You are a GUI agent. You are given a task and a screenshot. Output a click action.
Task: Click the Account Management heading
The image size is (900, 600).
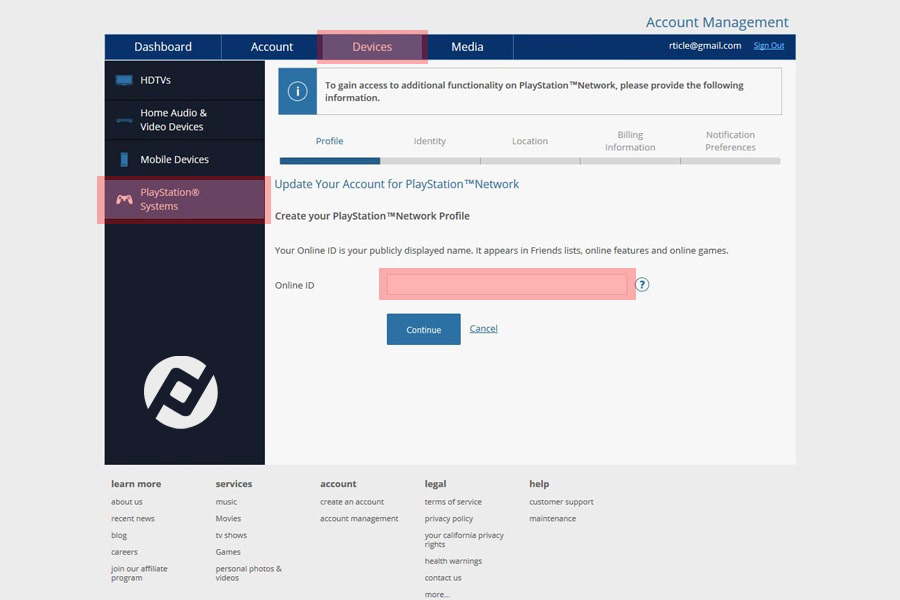(x=717, y=22)
